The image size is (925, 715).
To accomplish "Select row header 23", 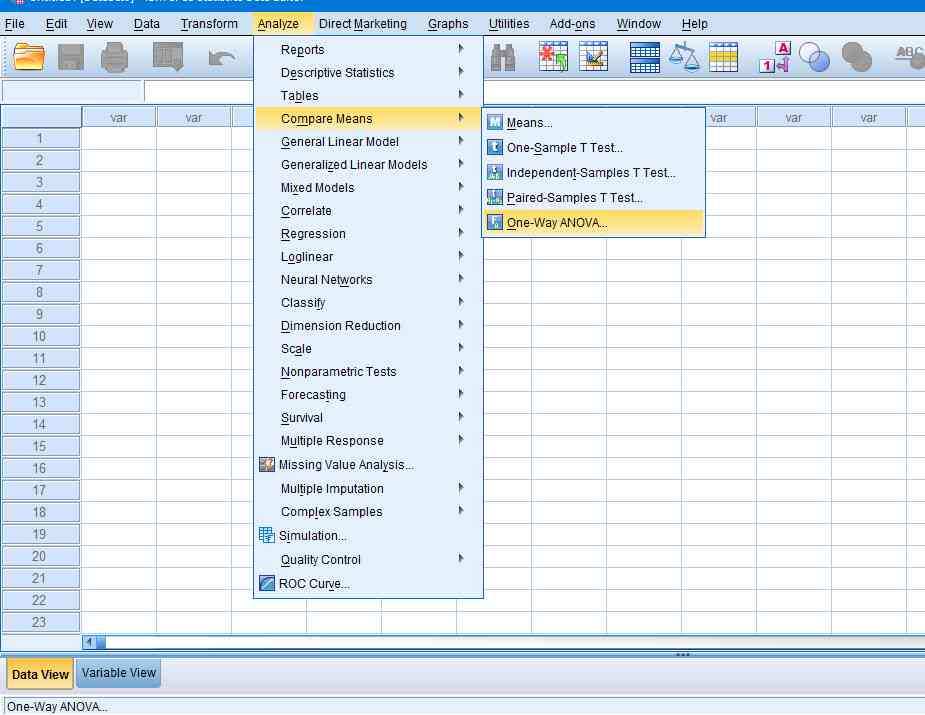I will tap(40, 622).
